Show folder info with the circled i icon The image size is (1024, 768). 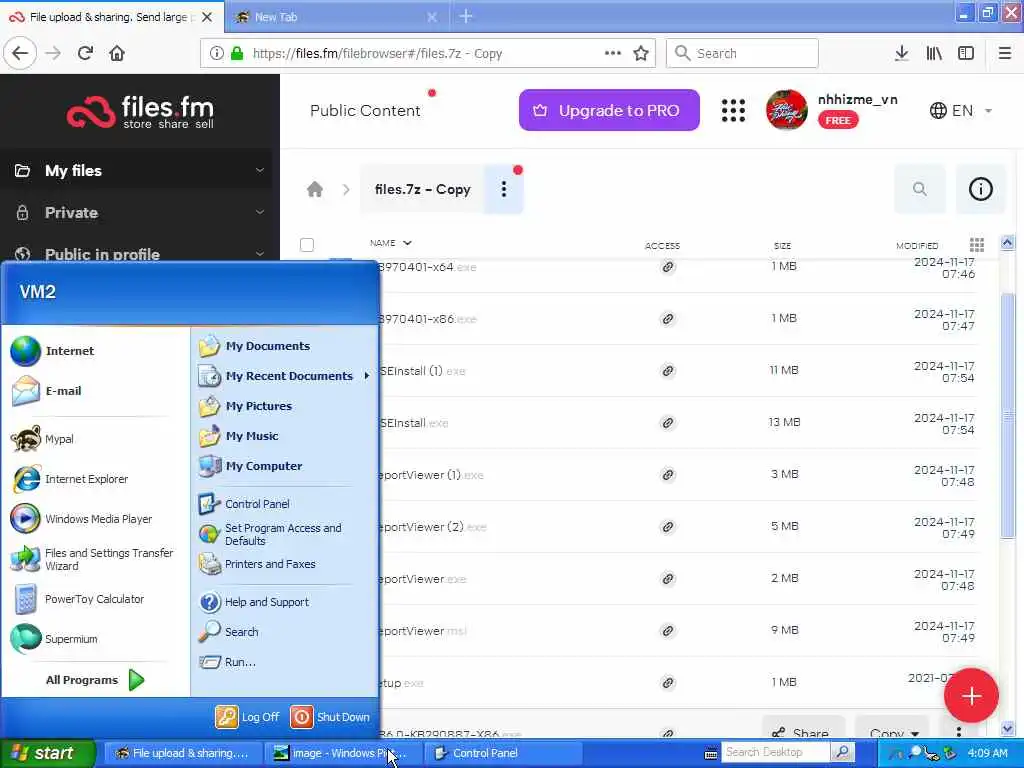980,189
